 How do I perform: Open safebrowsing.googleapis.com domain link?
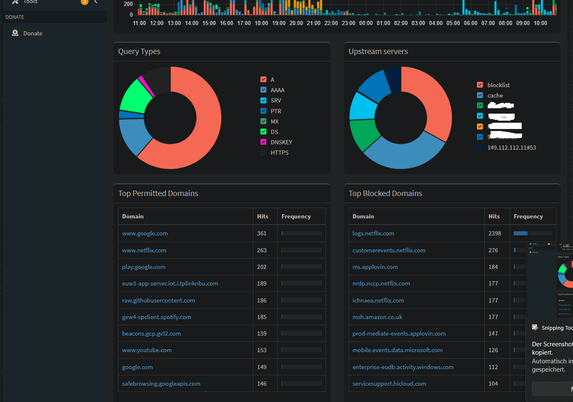pos(161,383)
